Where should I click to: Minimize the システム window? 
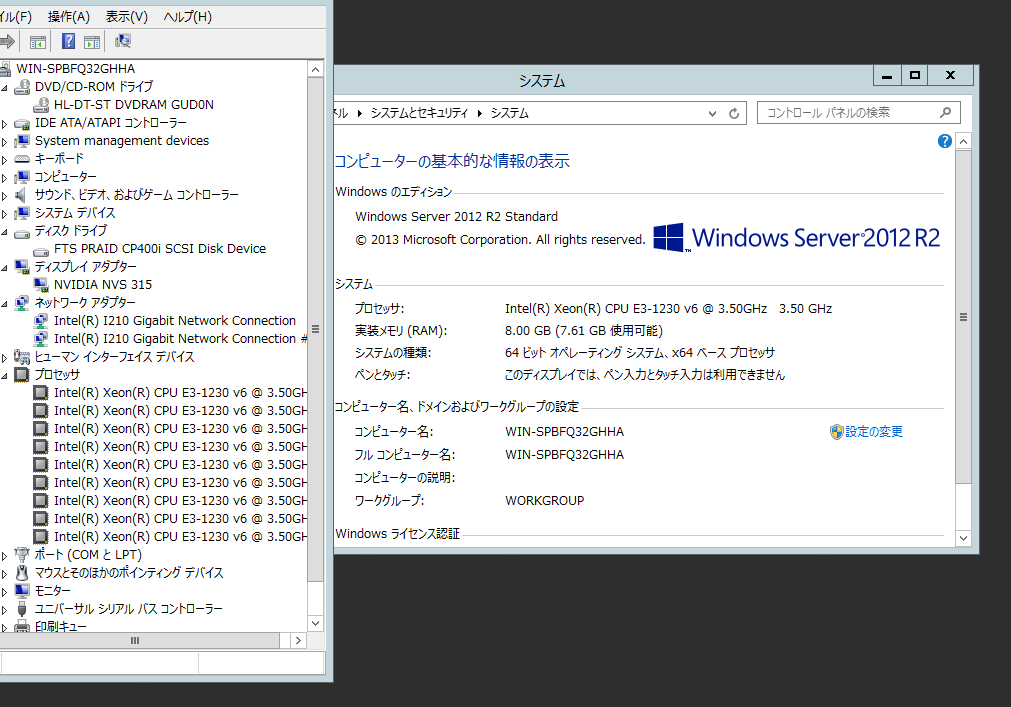pyautogui.click(x=887, y=75)
